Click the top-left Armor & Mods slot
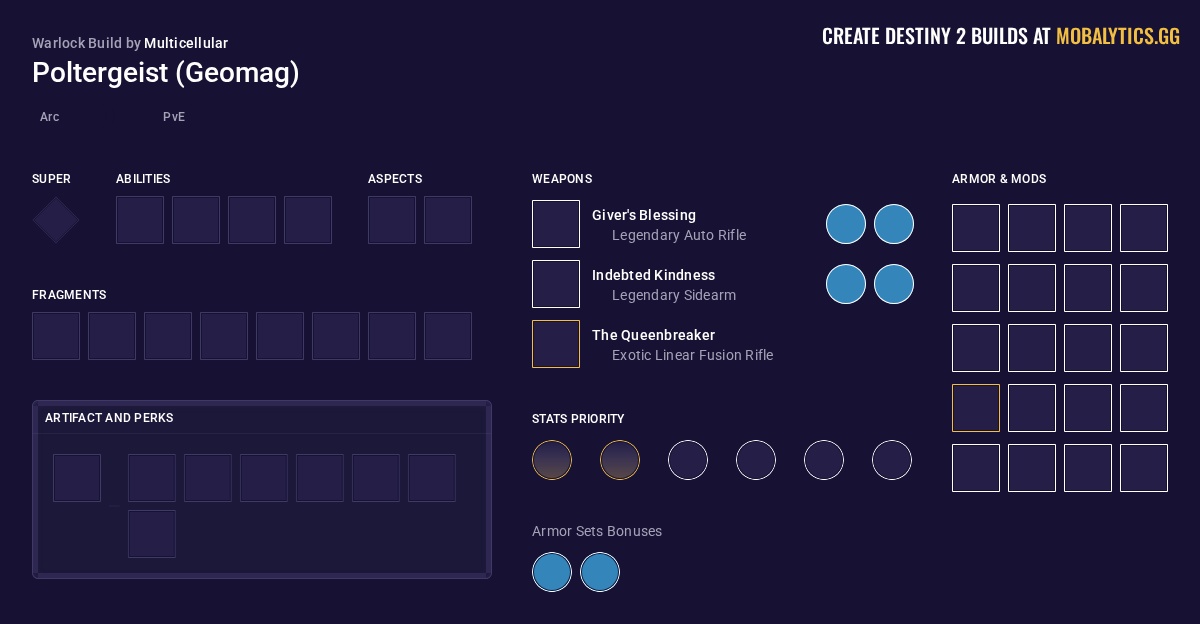Viewport: 1200px width, 624px height. tap(976, 228)
